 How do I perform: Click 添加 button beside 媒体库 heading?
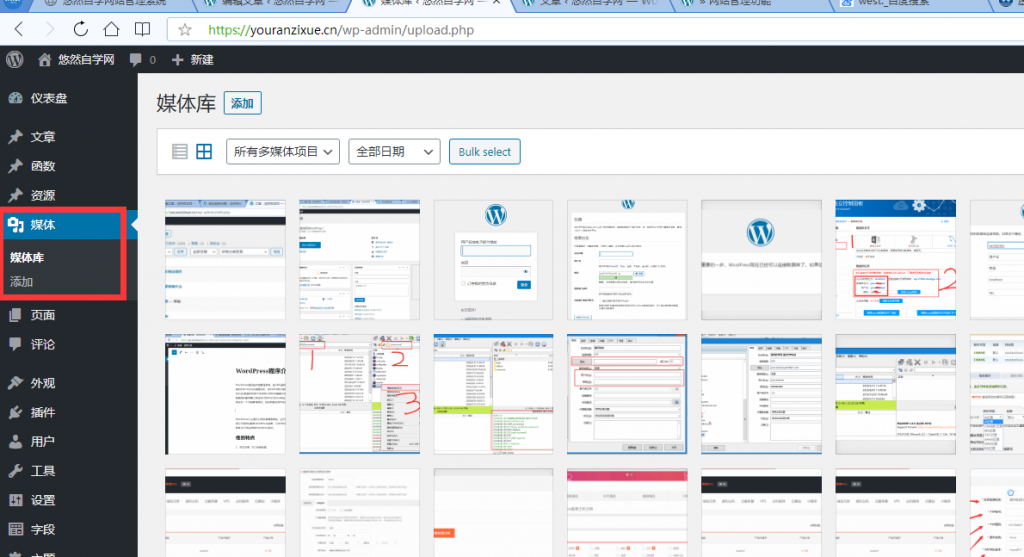(x=242, y=103)
